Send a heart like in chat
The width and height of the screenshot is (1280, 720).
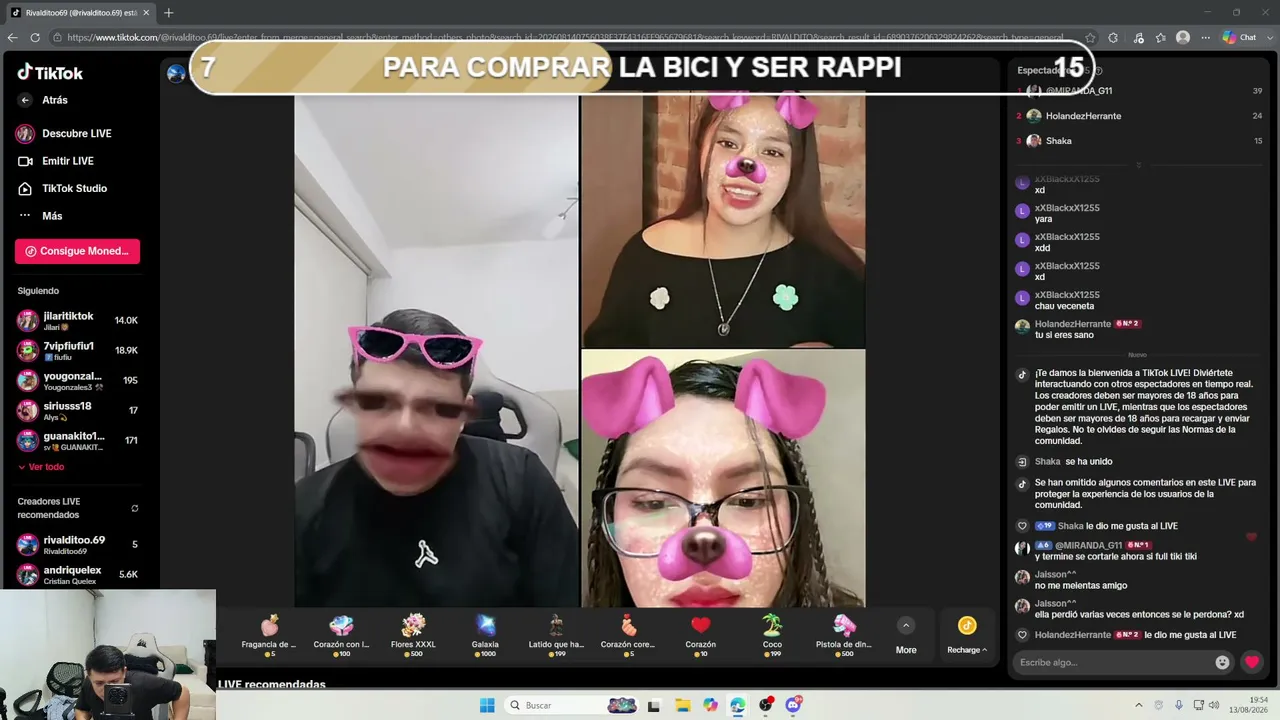click(1252, 662)
